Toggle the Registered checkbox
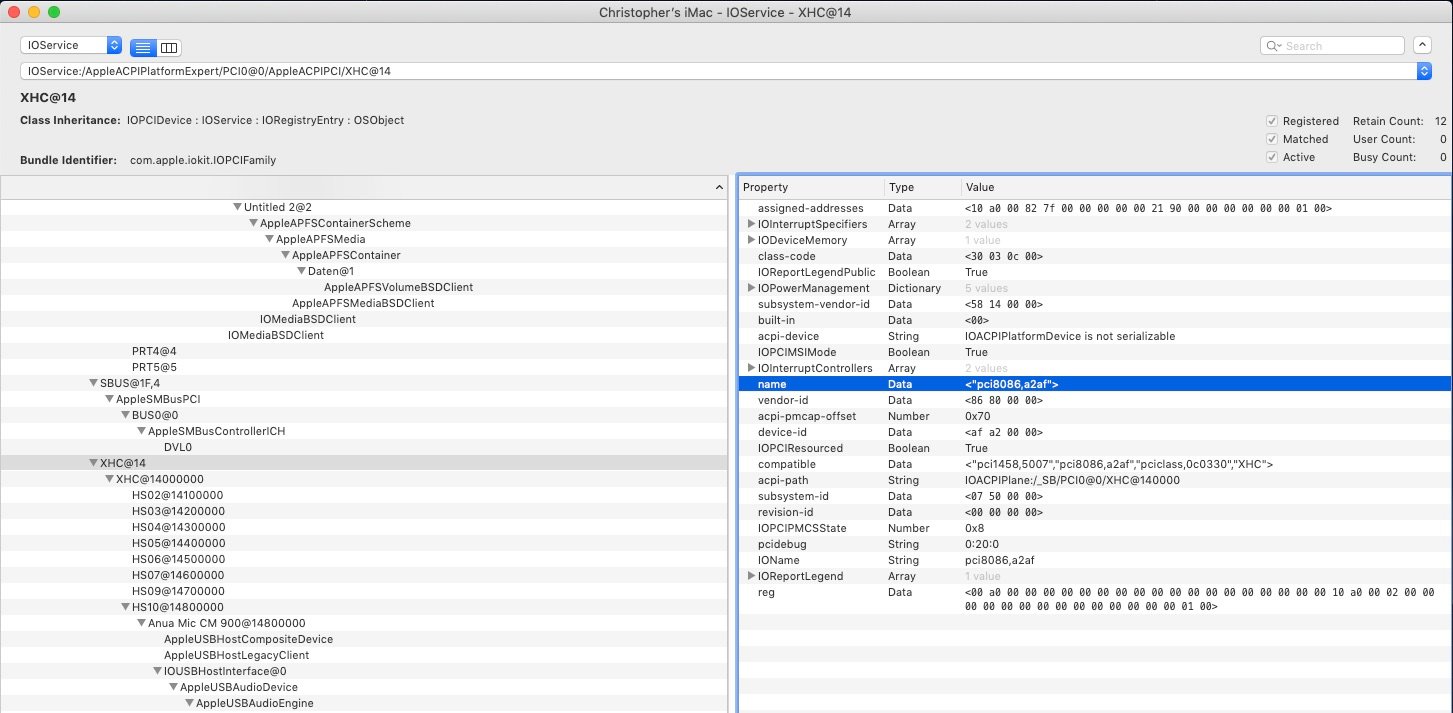1453x713 pixels. coord(1272,121)
